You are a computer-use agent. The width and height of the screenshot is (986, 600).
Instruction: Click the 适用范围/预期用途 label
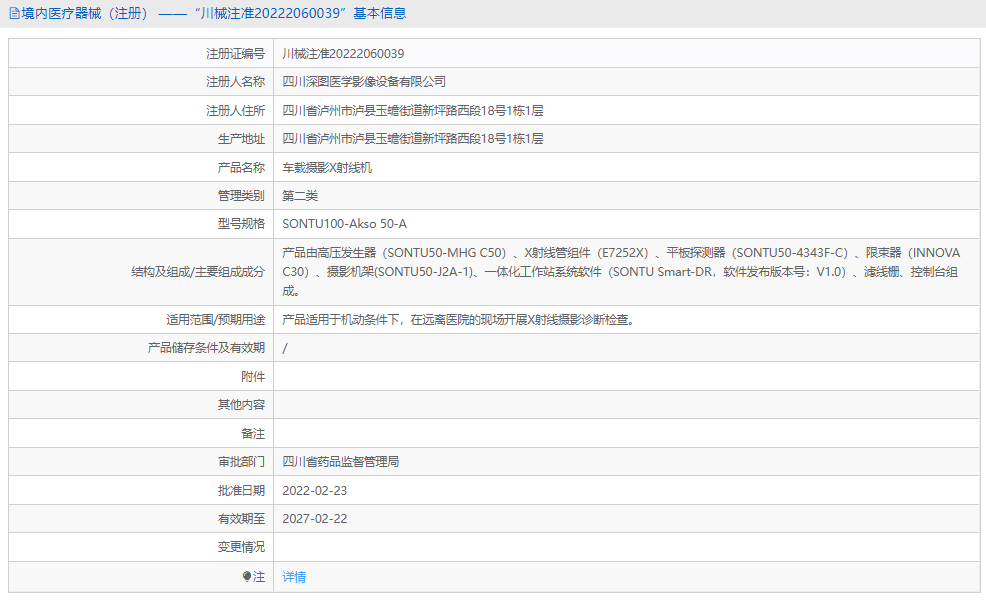[x=216, y=319]
